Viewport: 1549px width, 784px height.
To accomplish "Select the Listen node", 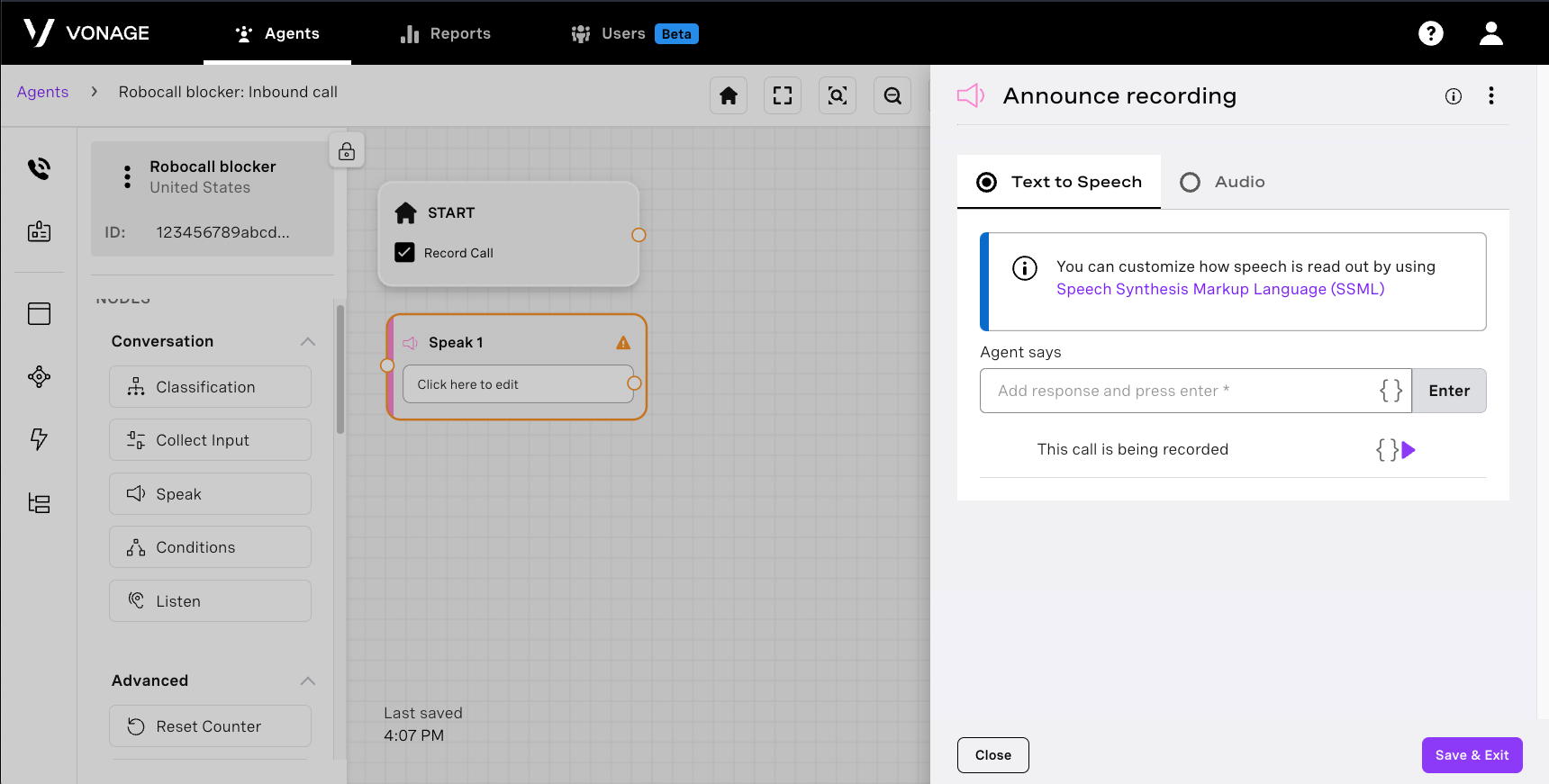I will click(211, 601).
